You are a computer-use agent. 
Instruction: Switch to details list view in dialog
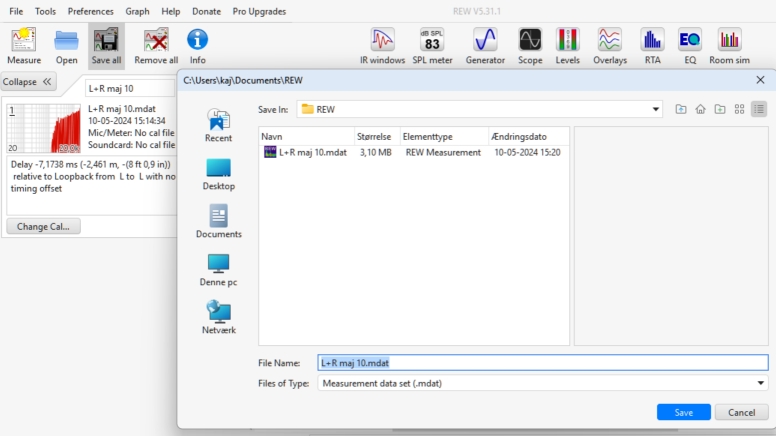click(x=759, y=109)
